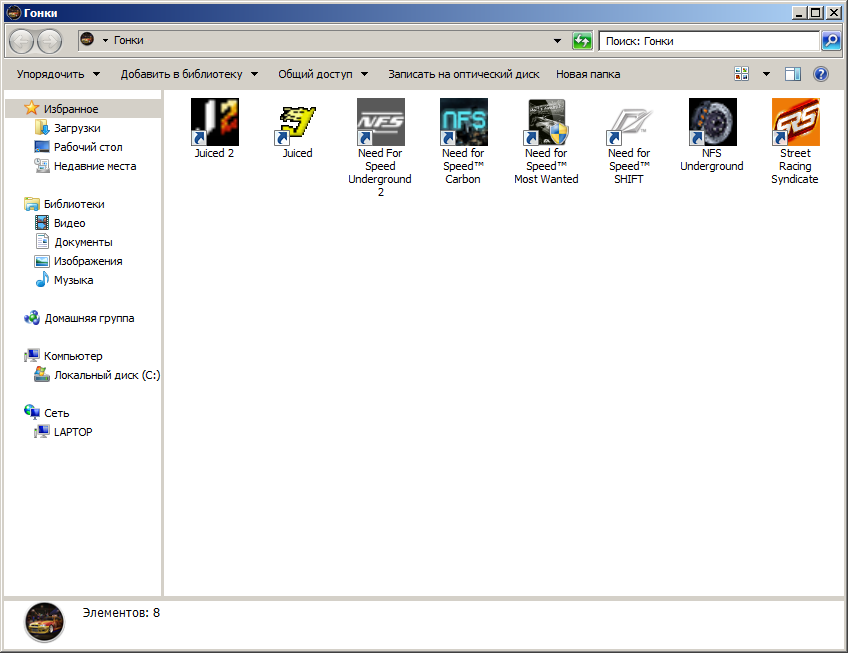
Task: Open the Видео label in sidebar
Action: [69, 223]
